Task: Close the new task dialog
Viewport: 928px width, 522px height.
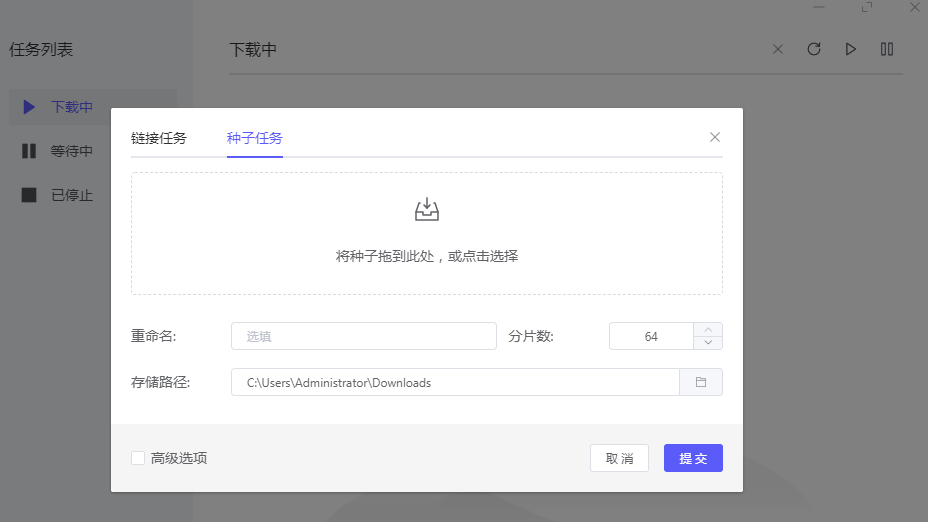Action: pos(715,137)
